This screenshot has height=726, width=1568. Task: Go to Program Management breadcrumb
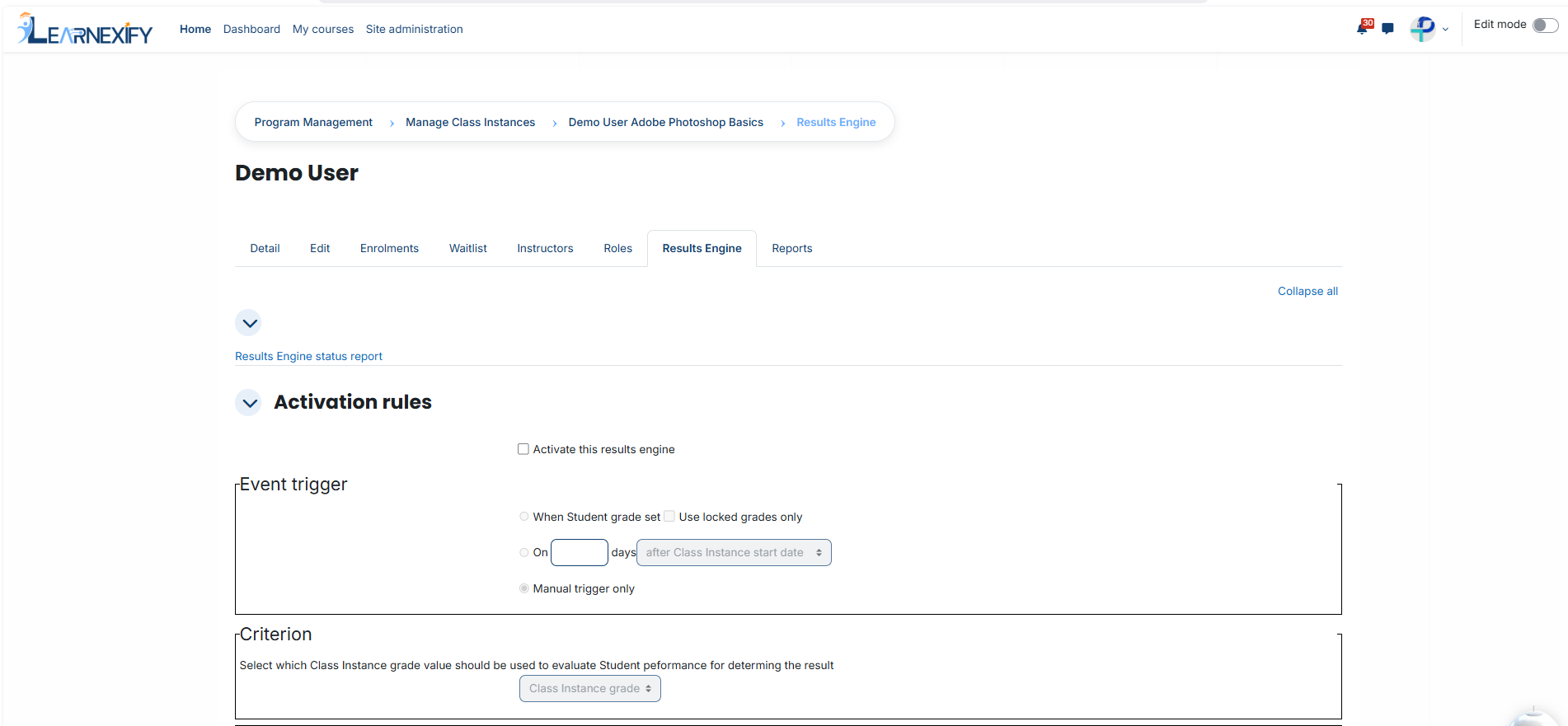point(313,122)
